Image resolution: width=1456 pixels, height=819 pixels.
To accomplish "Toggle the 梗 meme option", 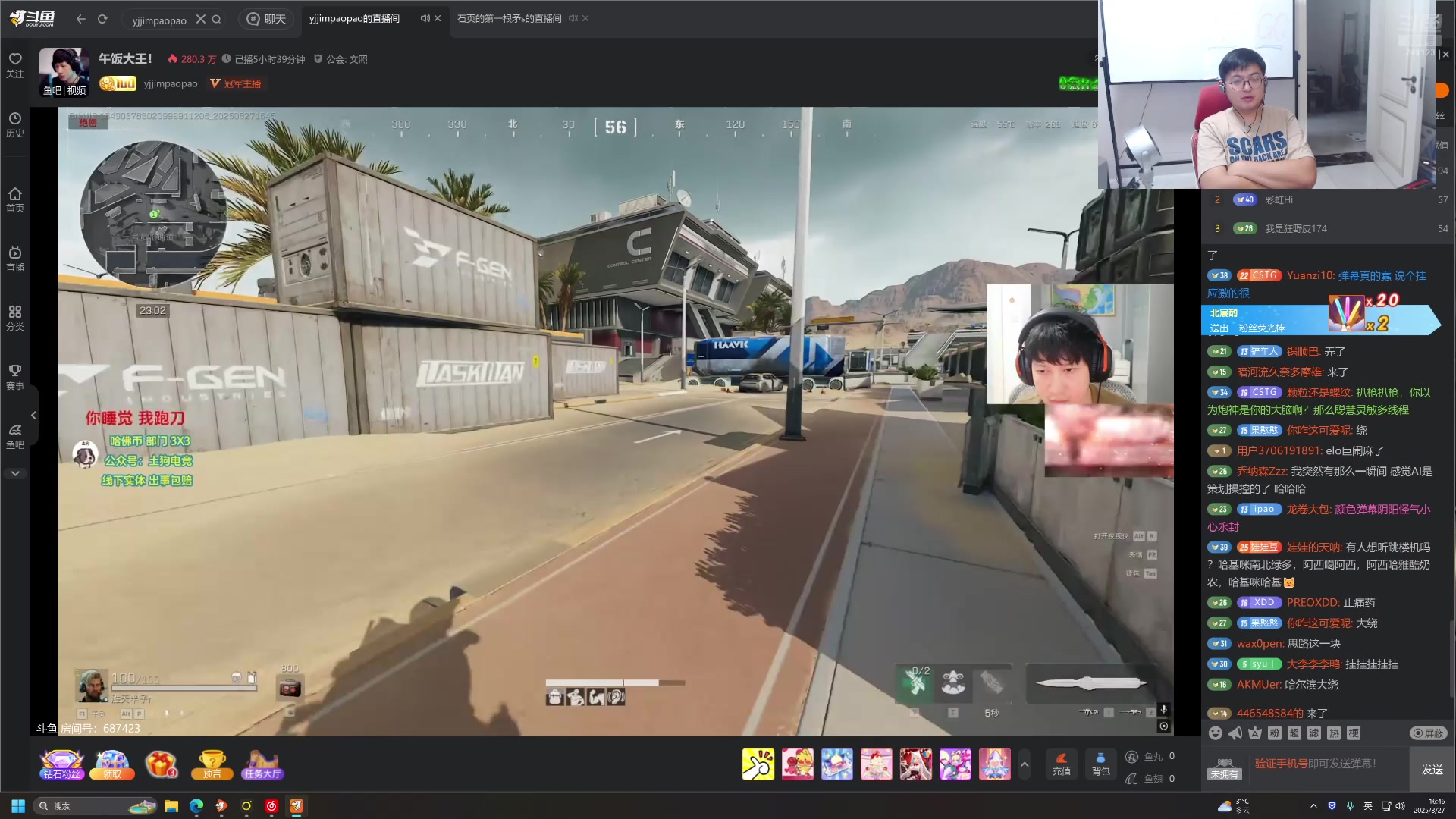I will 1354,733.
